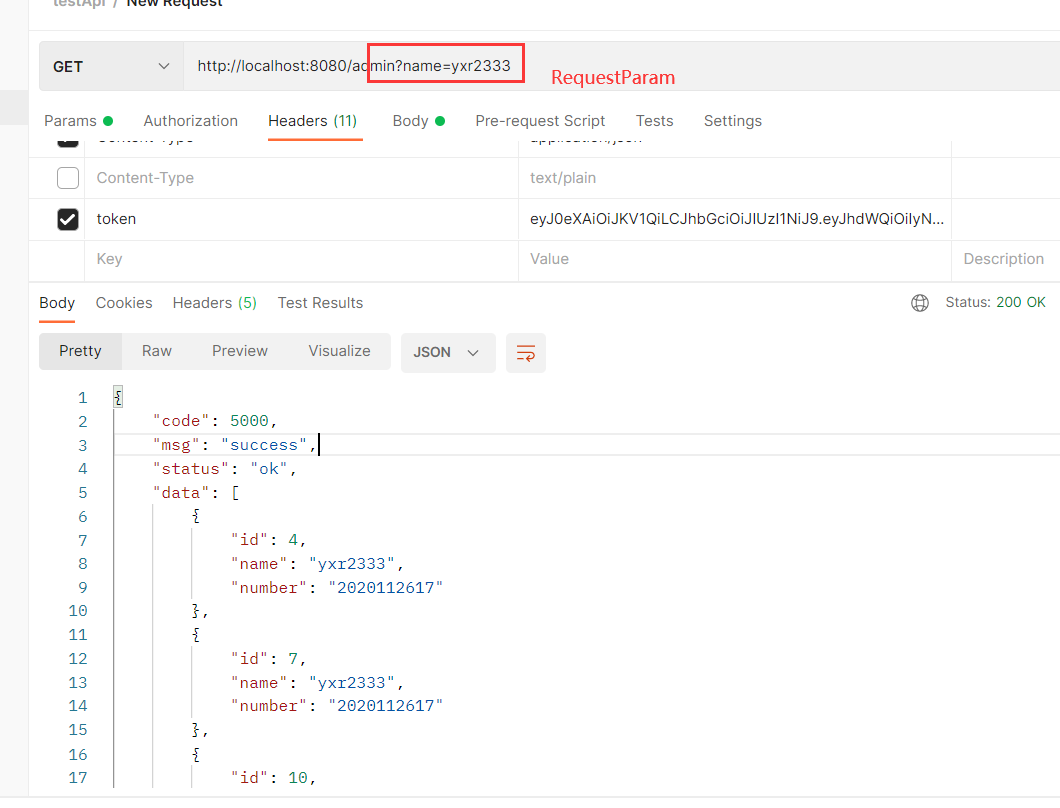This screenshot has height=808, width=1060.
Task: Click the globe network icon beside Status
Action: (x=920, y=303)
